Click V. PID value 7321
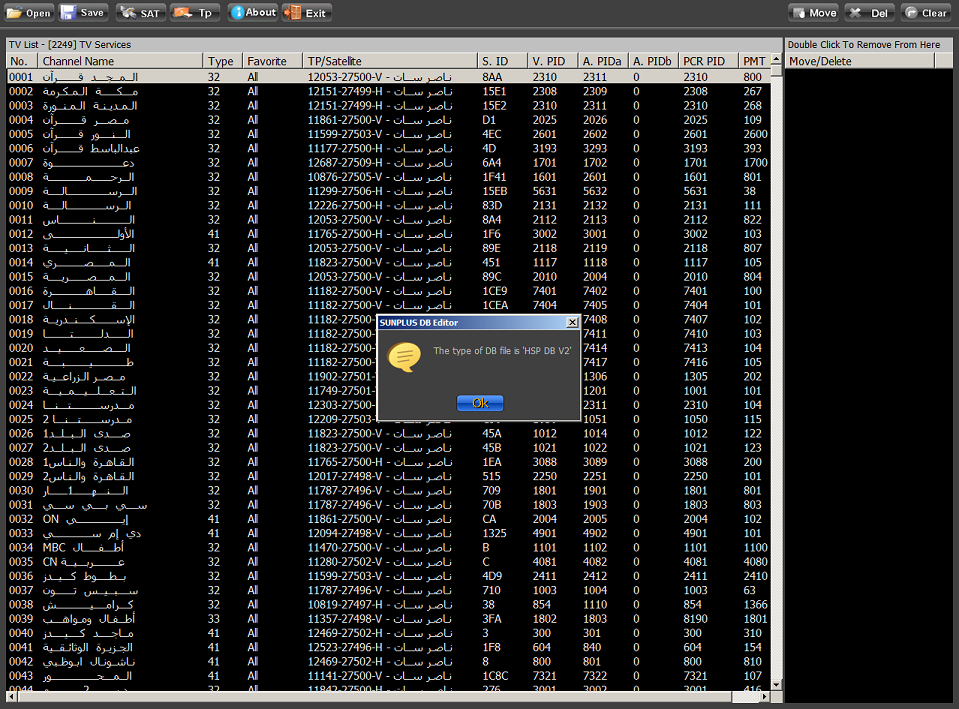The height and width of the screenshot is (709, 959). click(544, 676)
